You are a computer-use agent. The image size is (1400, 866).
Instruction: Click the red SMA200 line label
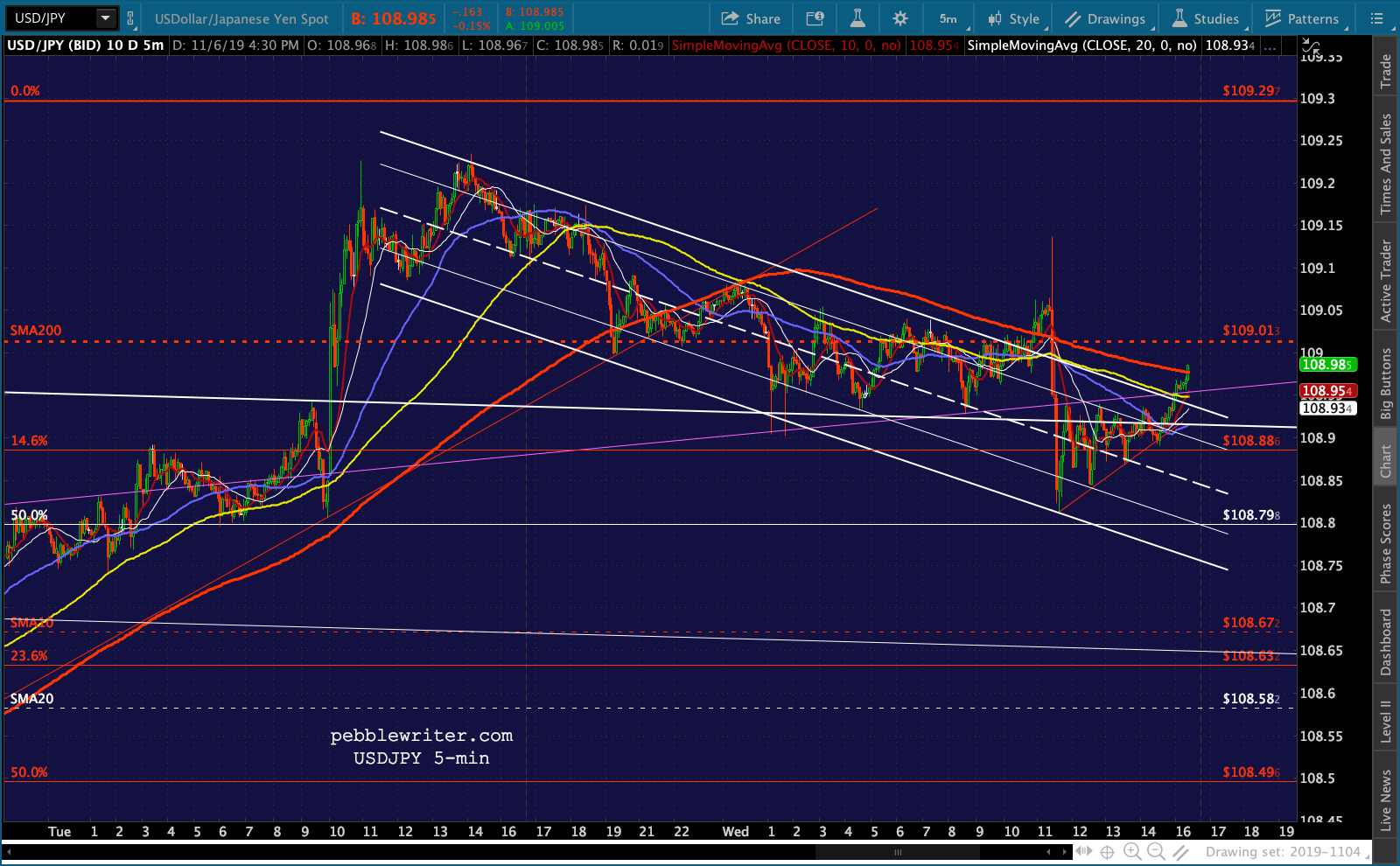[x=36, y=331]
